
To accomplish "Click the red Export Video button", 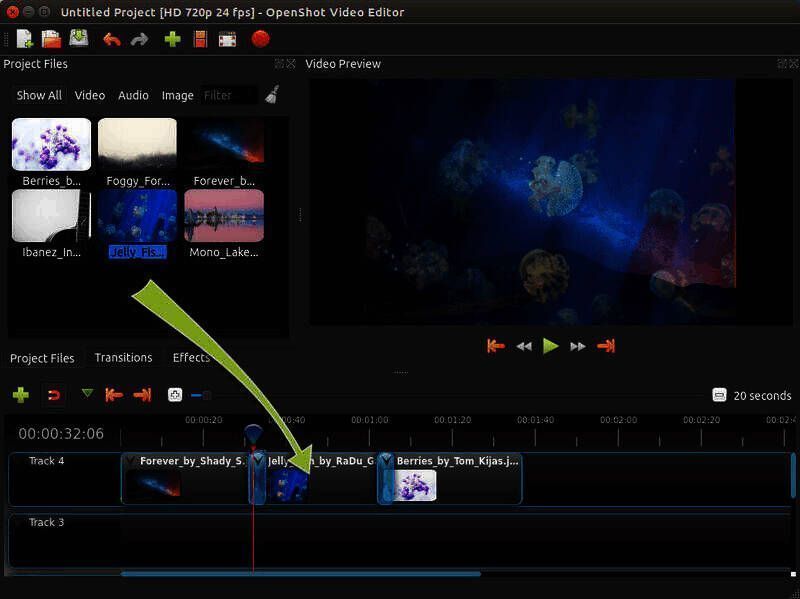I will [260, 39].
